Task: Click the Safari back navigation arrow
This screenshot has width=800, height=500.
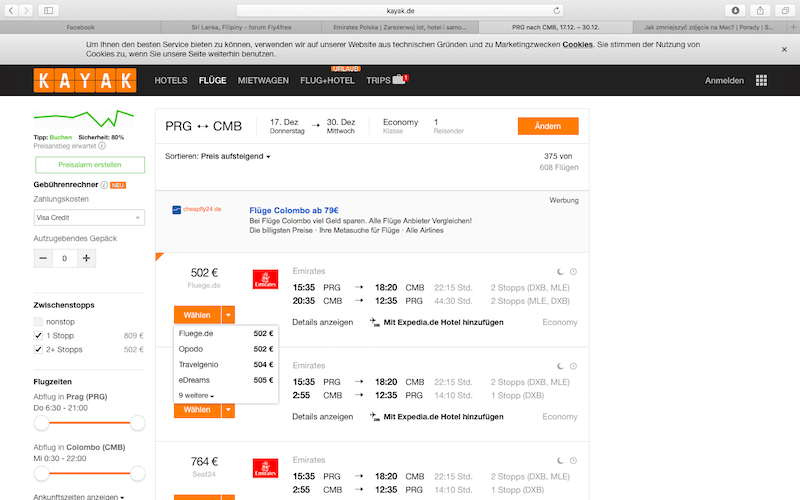Action: click(11, 10)
